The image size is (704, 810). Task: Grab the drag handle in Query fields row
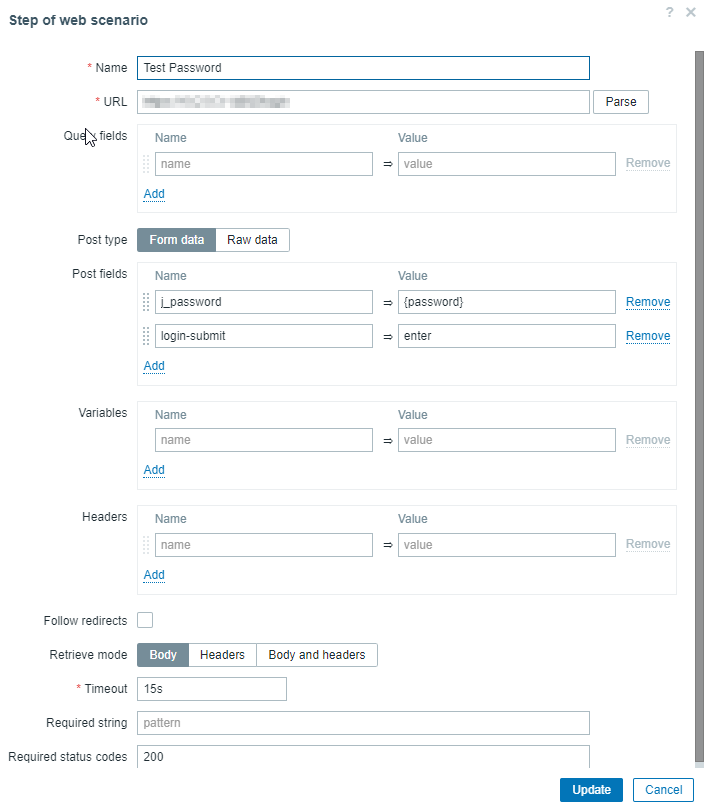click(x=146, y=164)
